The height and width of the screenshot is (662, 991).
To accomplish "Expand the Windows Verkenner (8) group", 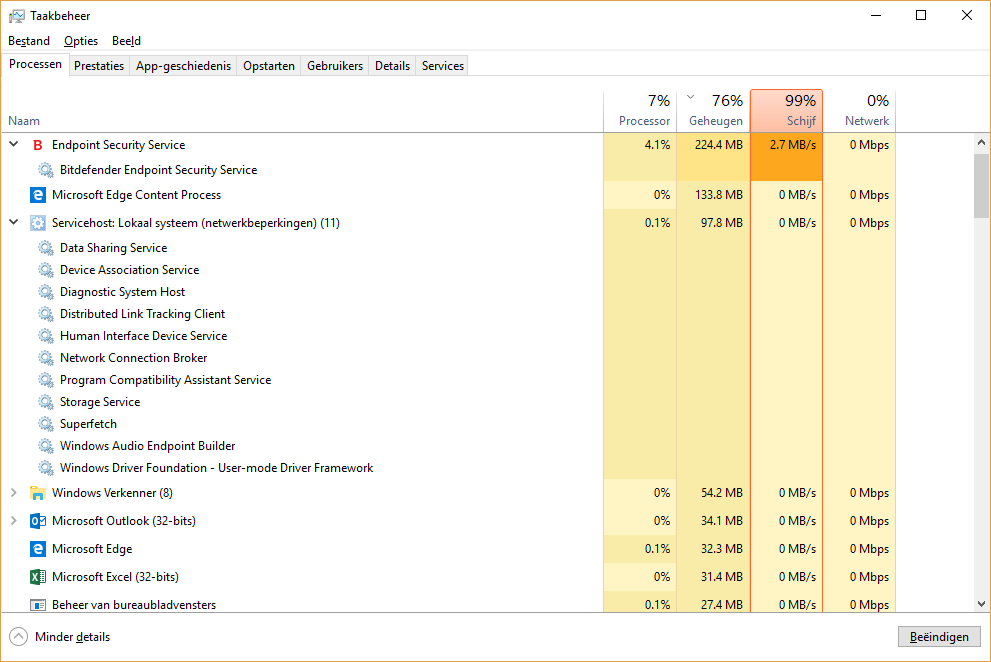I will (x=14, y=493).
